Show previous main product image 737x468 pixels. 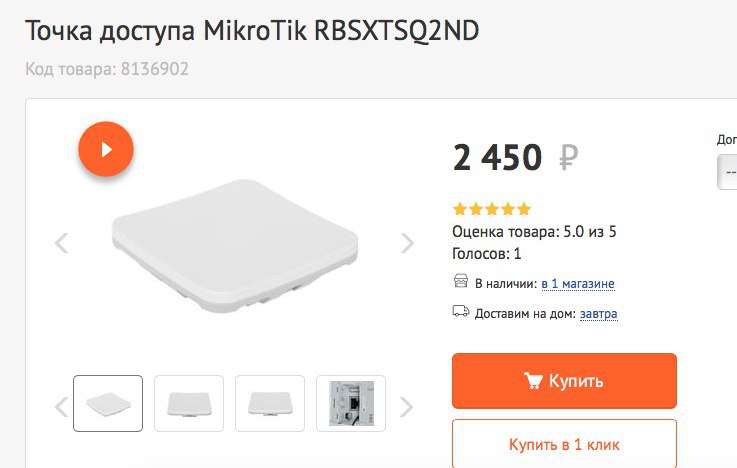coord(62,243)
